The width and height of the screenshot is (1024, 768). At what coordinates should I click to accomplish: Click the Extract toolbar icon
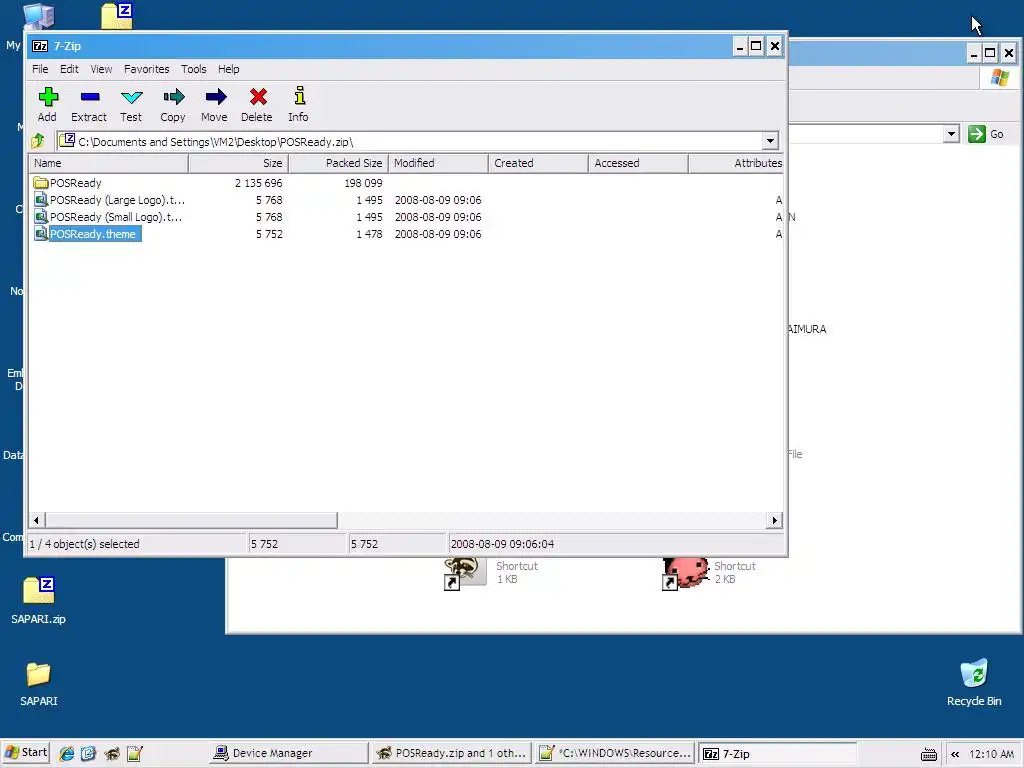(89, 97)
